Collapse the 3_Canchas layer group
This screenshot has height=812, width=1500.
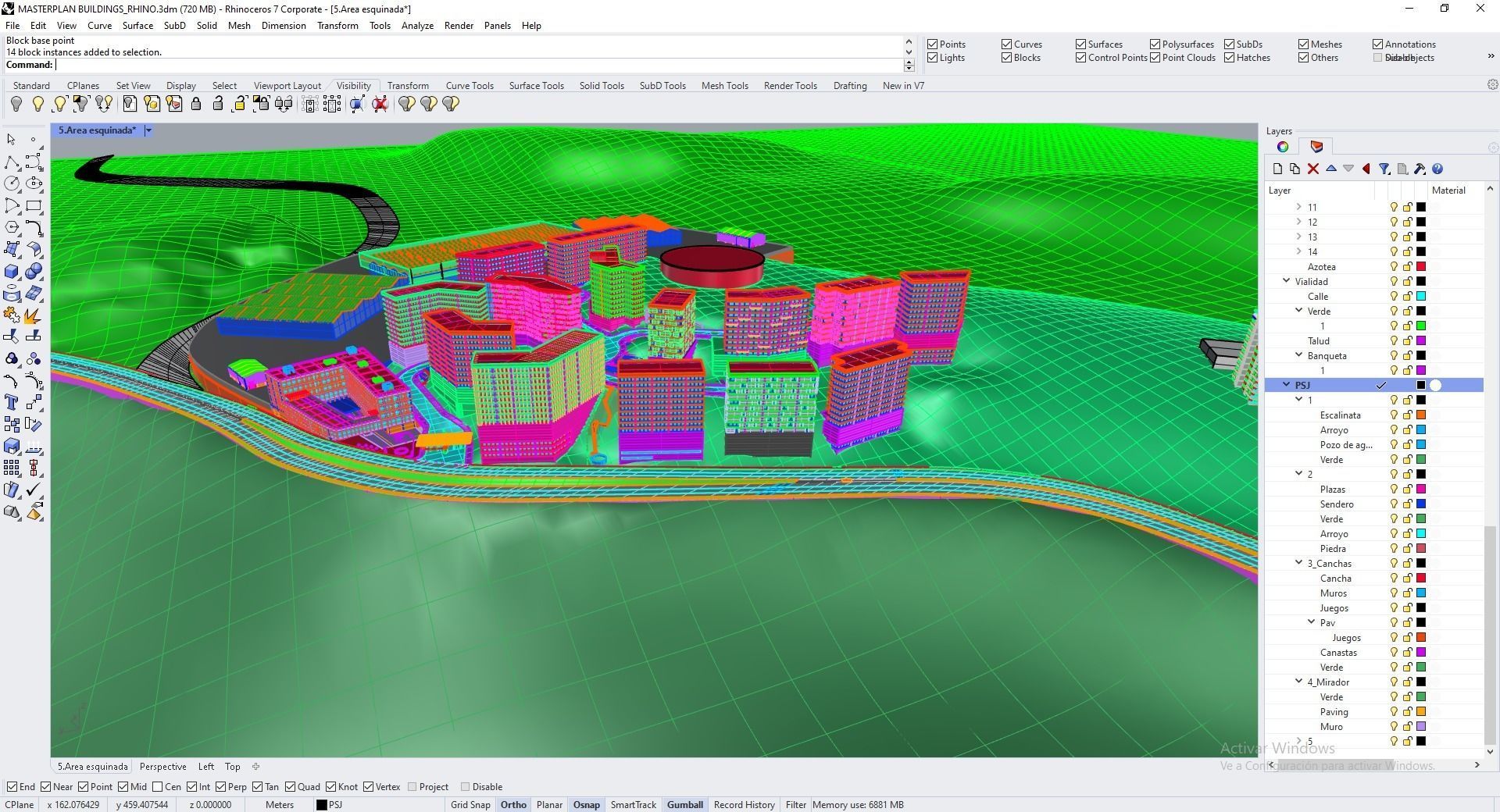pos(1299,563)
